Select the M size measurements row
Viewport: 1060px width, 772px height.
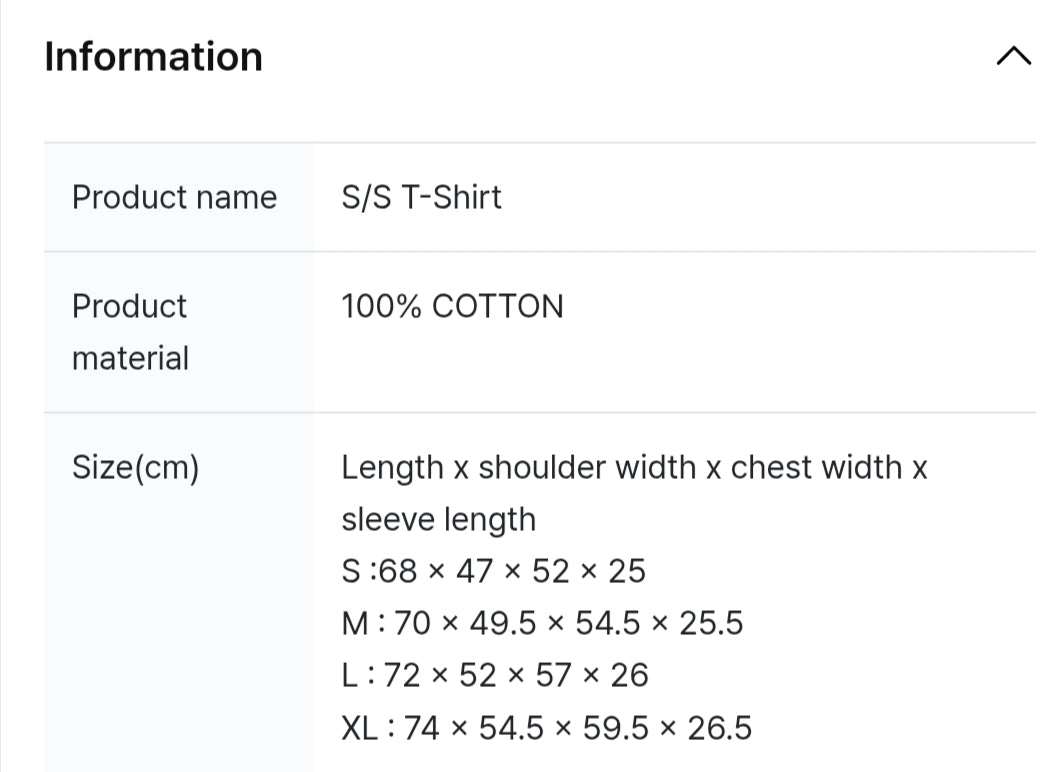542,623
